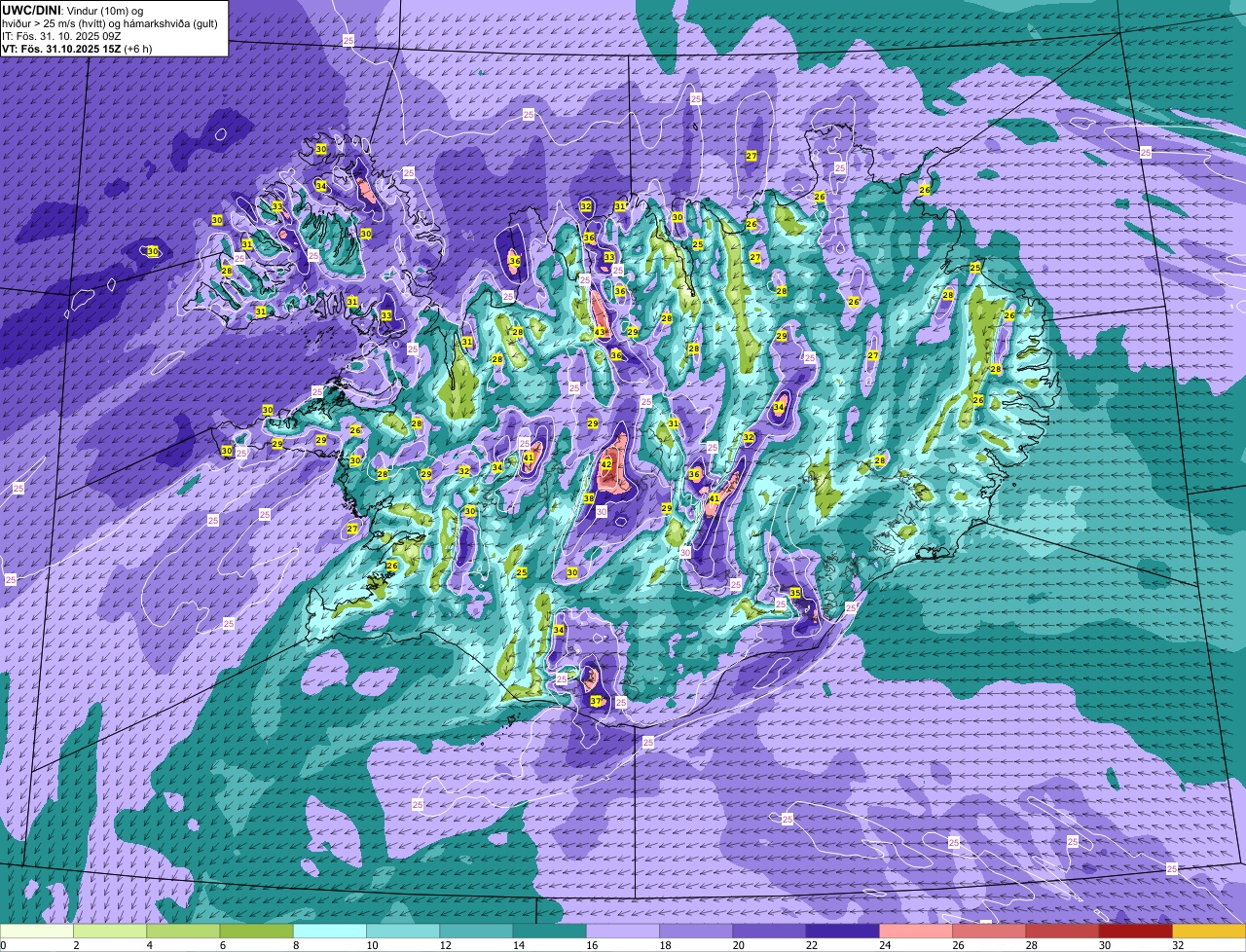Click the legend tick label 32
1246x952 pixels.
(1177, 945)
